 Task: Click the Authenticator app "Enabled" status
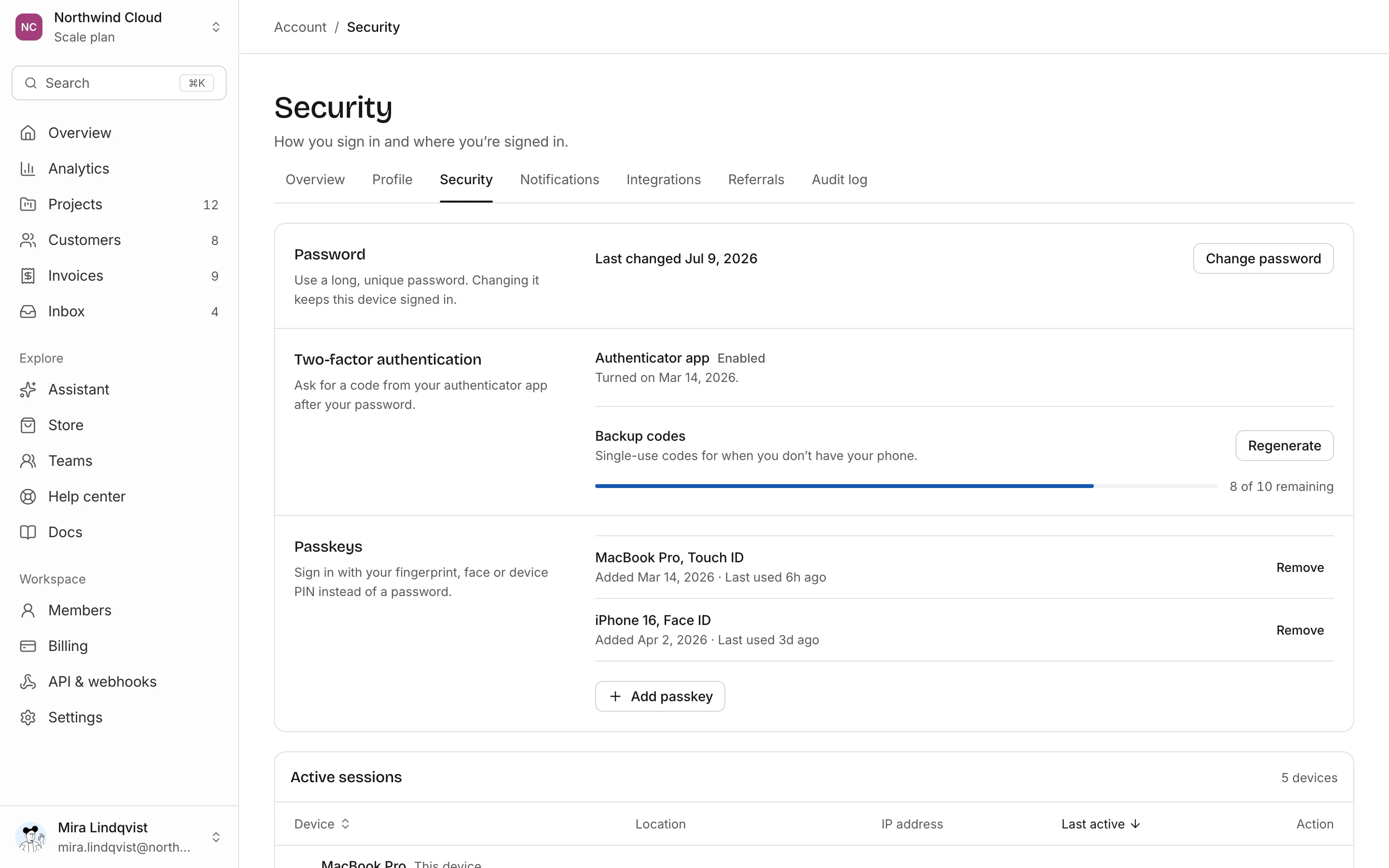click(741, 358)
